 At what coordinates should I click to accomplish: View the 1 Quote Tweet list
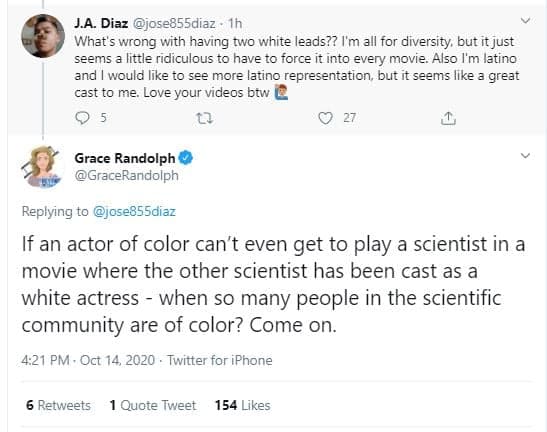(x=153, y=405)
